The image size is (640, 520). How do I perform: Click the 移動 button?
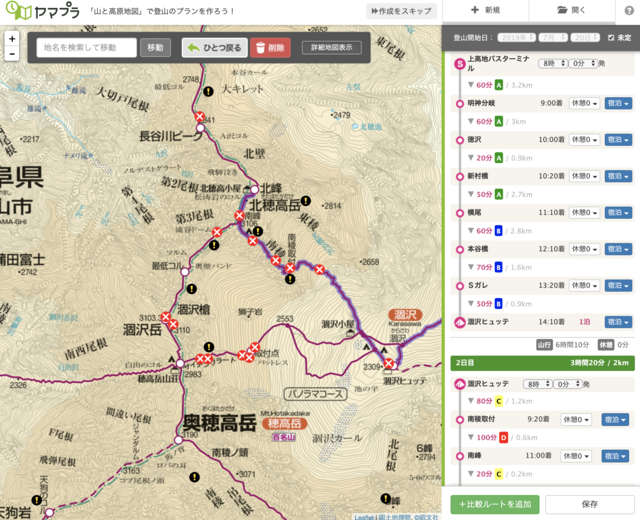coord(155,48)
